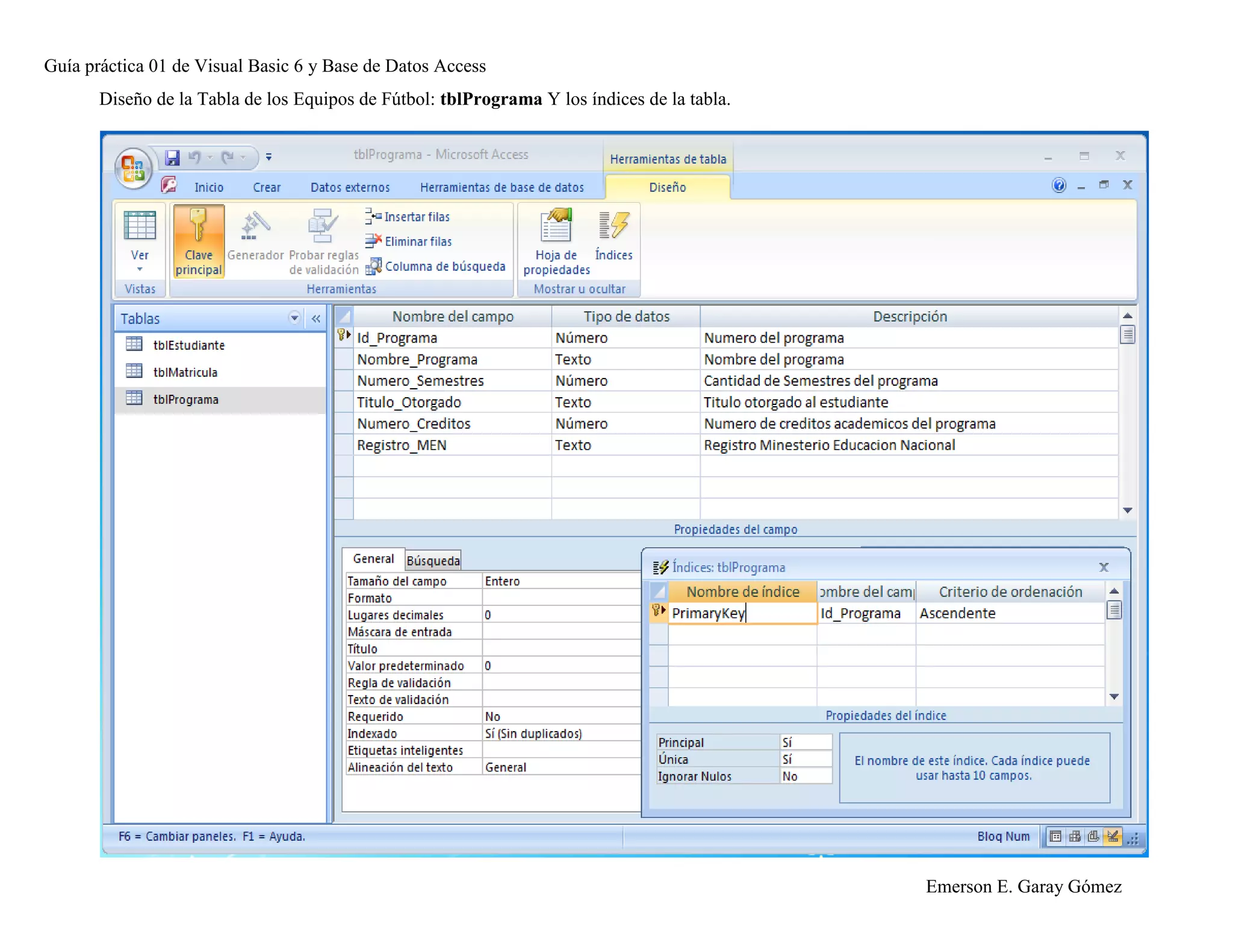1233x952 pixels.
Task: Click the data type of Id_Programa
Action: click(626, 338)
